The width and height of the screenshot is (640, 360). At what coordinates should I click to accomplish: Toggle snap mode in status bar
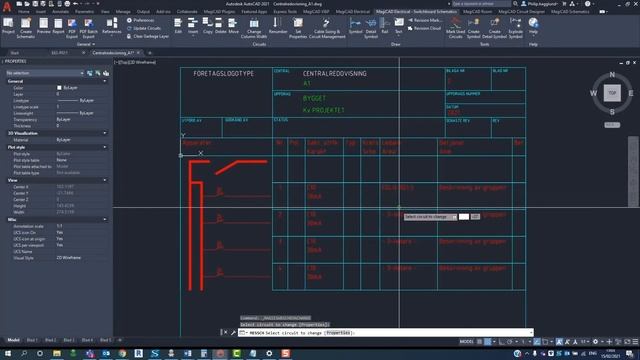pyautogui.click(x=488, y=342)
